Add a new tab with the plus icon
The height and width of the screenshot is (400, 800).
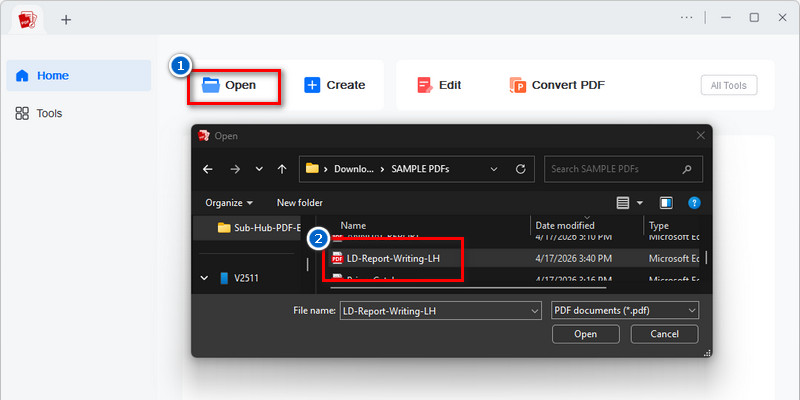tap(66, 20)
